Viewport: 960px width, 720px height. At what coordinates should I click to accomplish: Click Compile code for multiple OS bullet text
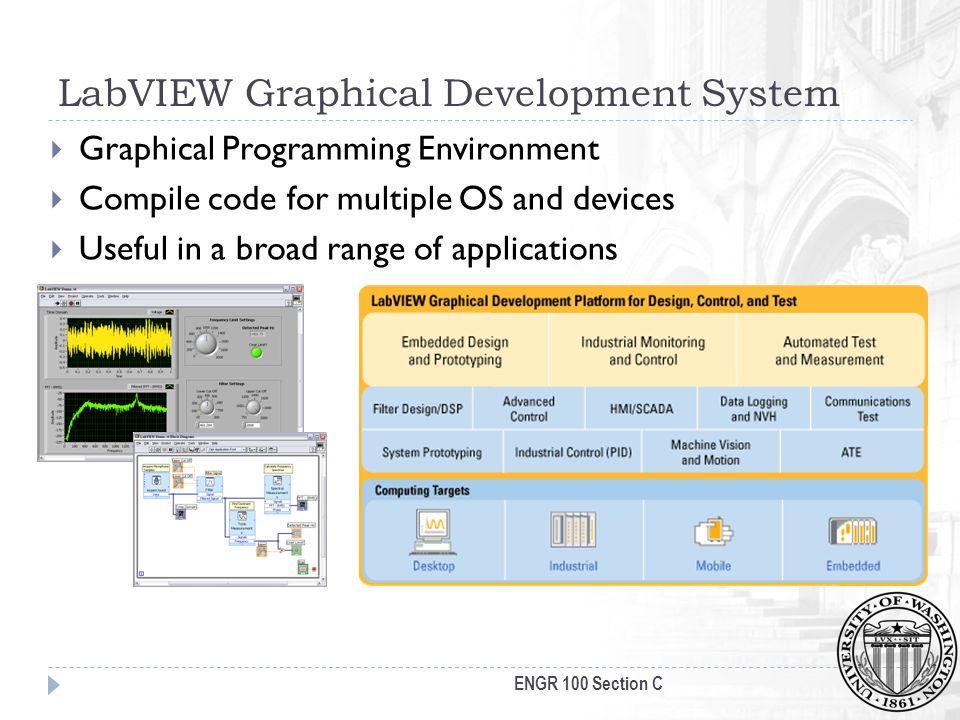click(x=377, y=199)
